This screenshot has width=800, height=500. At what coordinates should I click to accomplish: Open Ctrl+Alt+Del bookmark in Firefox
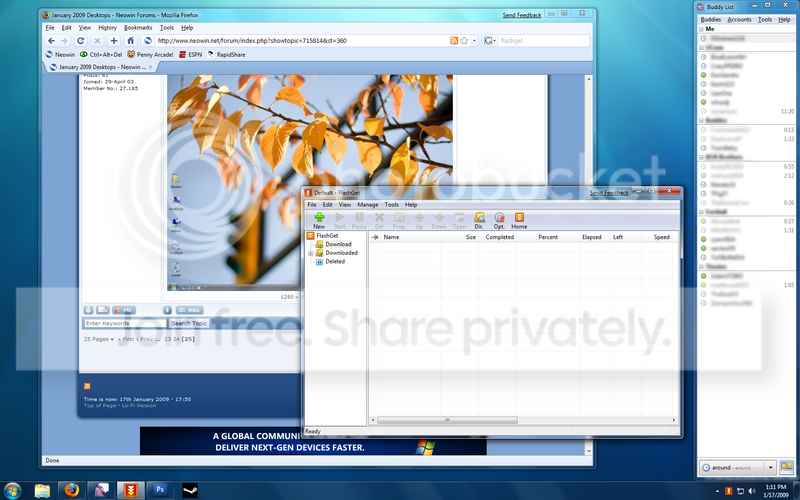pos(101,55)
